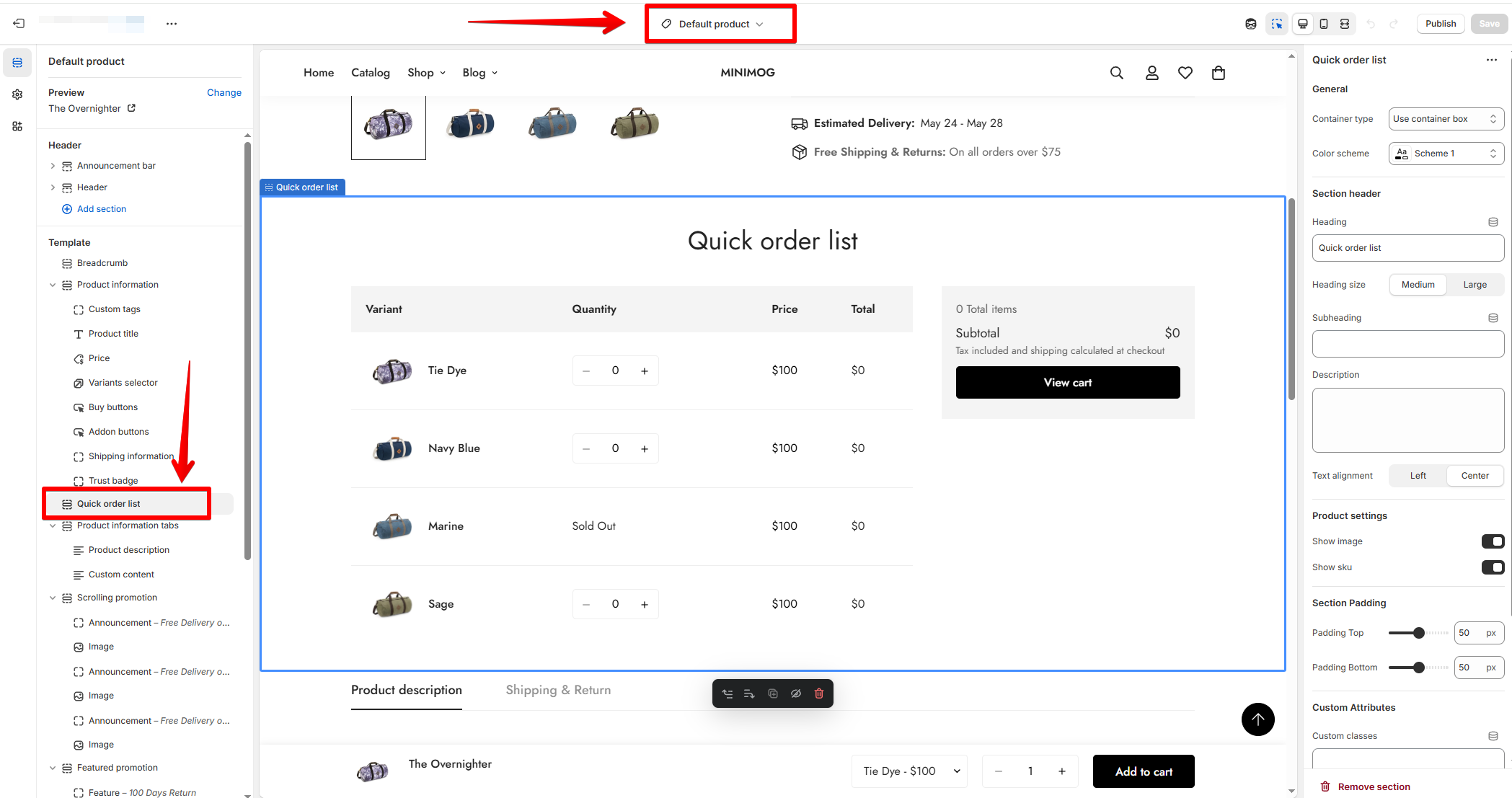Click the storefront search icon
This screenshot has width=1512, height=798.
pos(1116,73)
